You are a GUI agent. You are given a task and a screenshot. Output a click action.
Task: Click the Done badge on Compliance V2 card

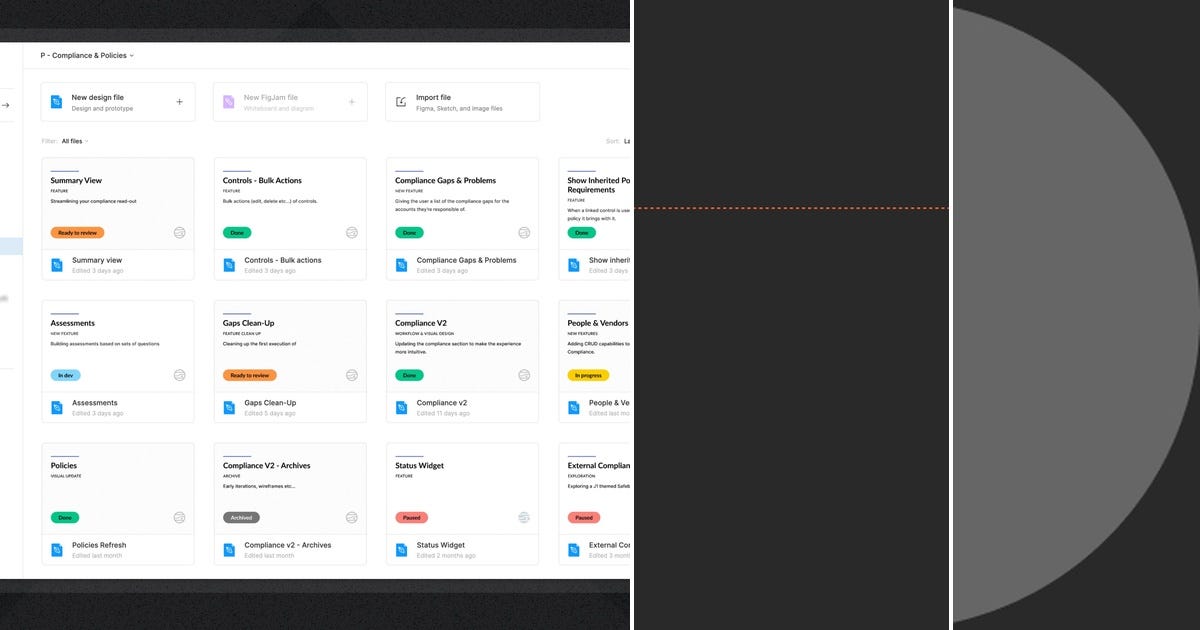click(x=408, y=375)
